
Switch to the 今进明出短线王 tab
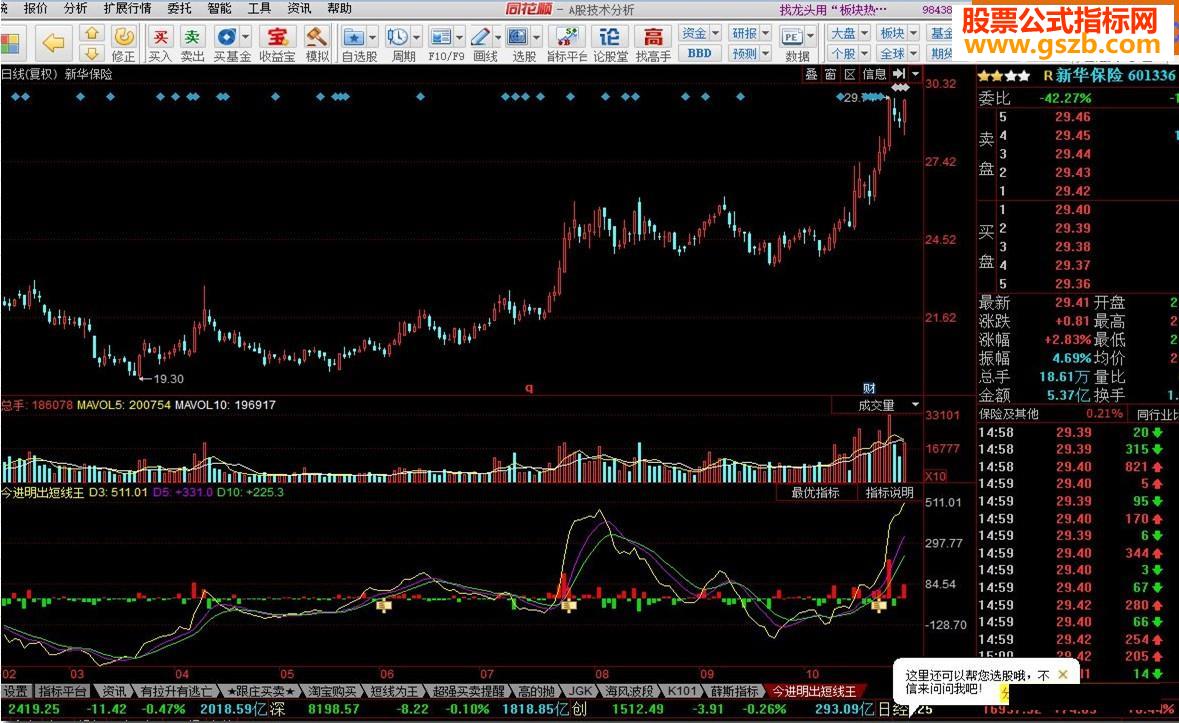click(x=814, y=691)
